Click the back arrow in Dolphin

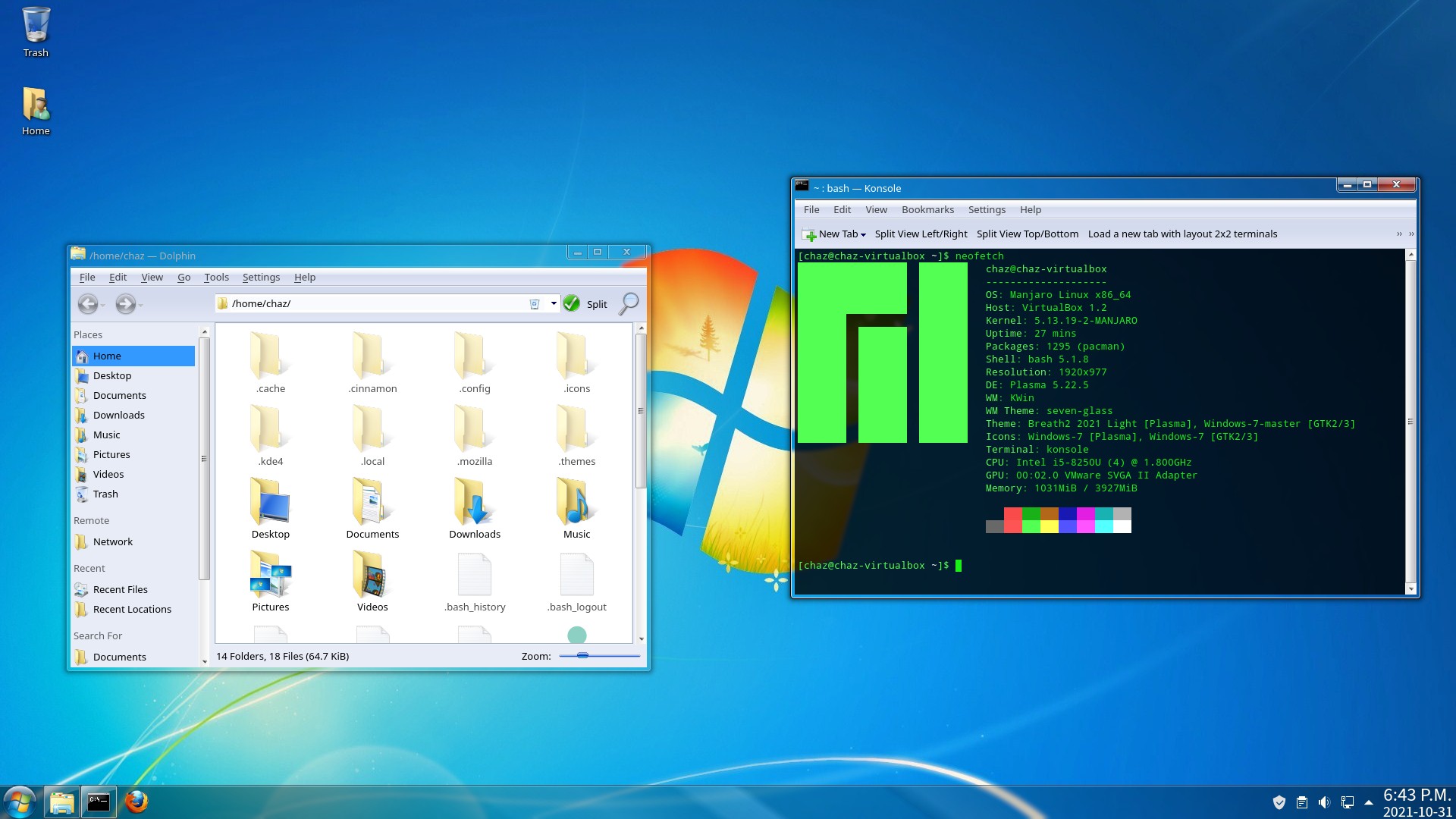pos(88,304)
